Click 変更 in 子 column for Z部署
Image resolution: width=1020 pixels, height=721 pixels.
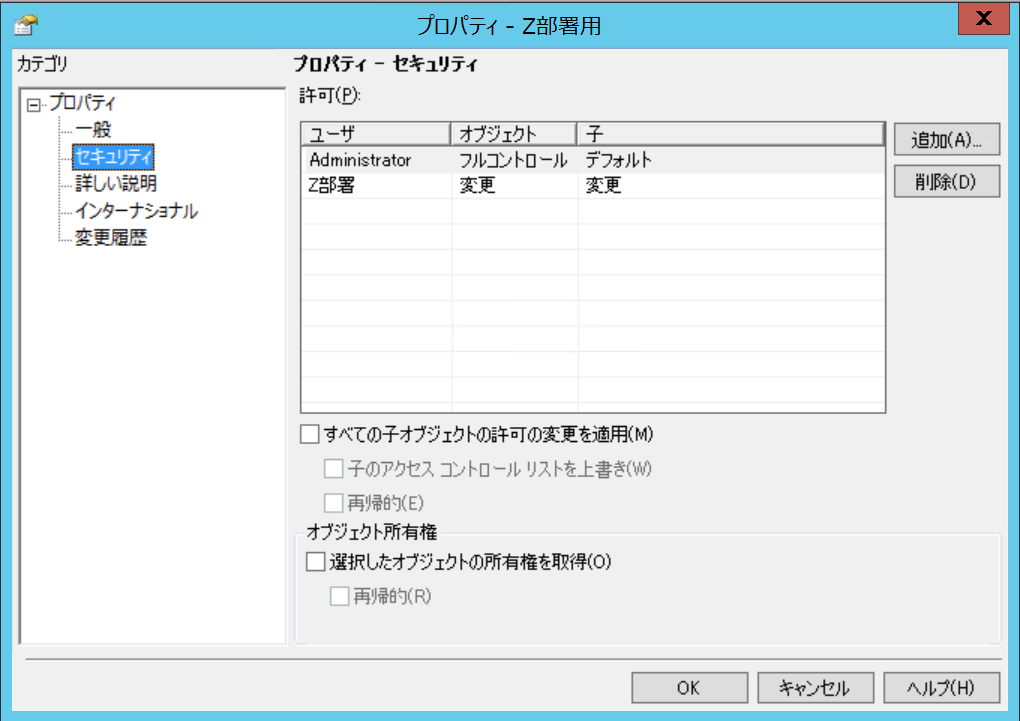tap(603, 186)
